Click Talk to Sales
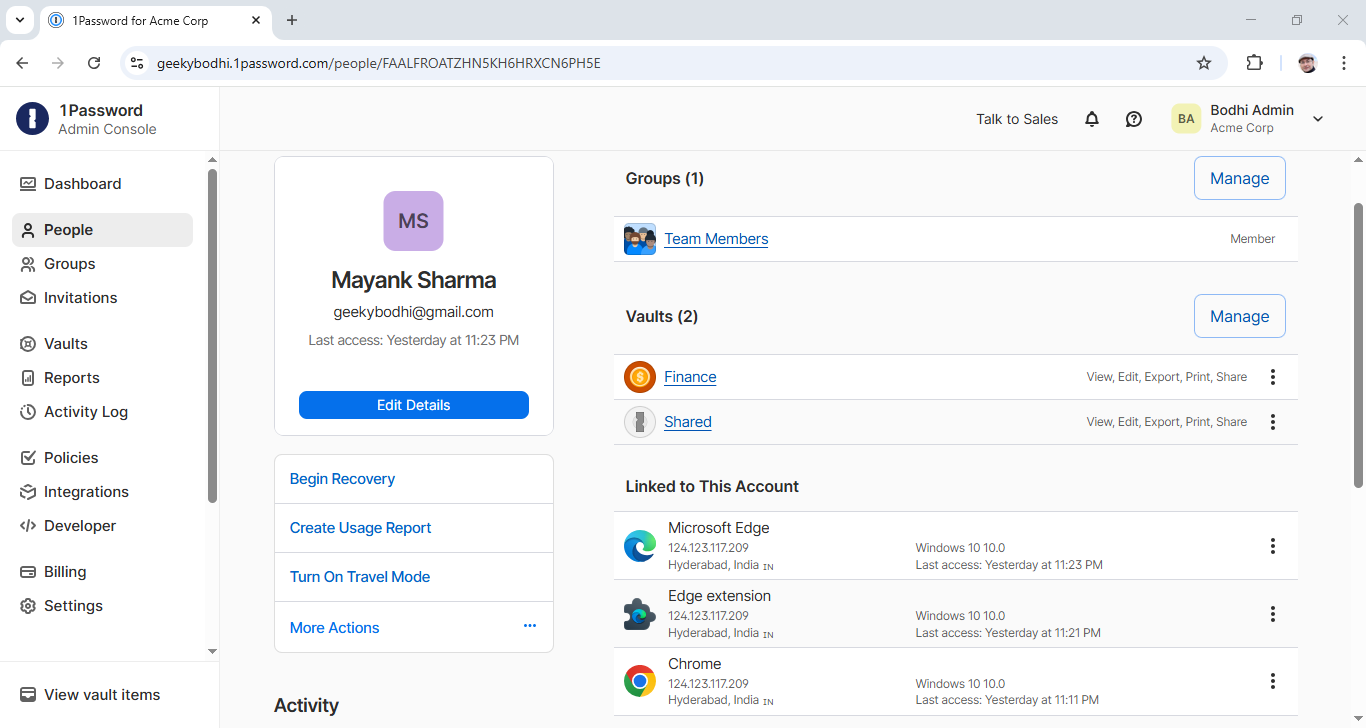This screenshot has height=728, width=1366. [x=1017, y=119]
